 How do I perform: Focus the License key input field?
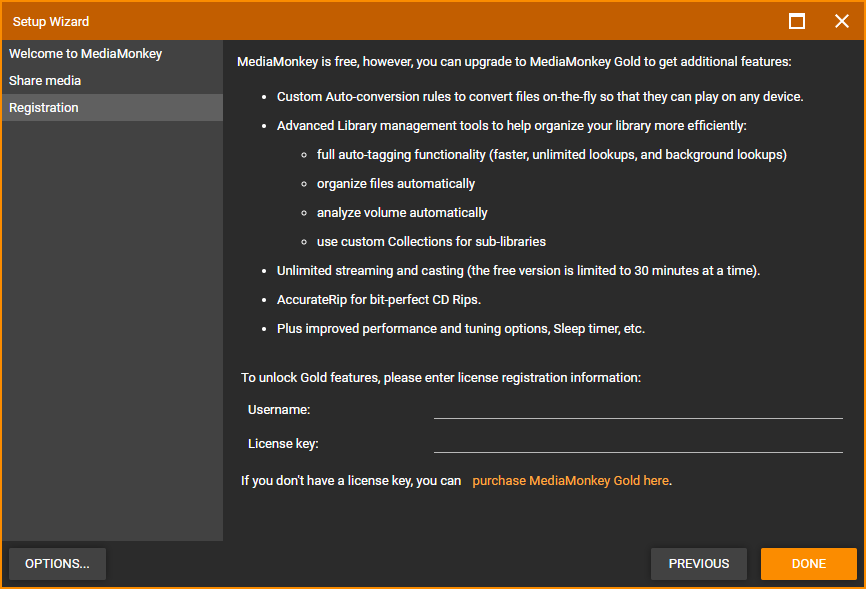(638, 444)
